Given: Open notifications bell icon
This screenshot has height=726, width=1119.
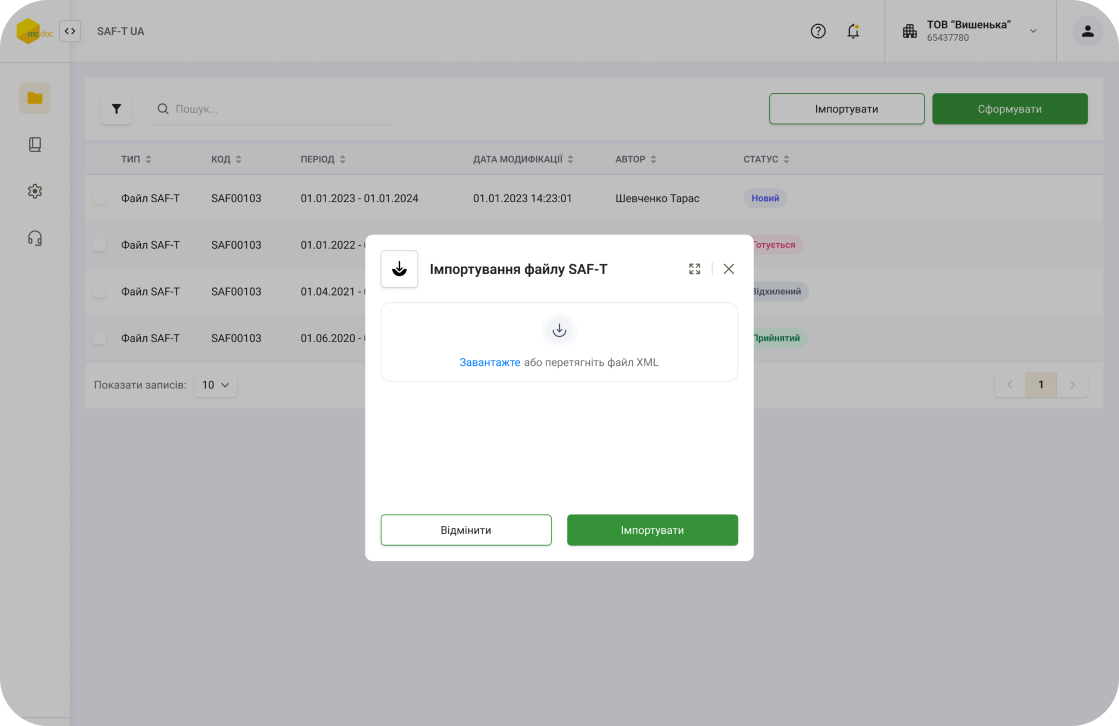Looking at the screenshot, I should [853, 31].
